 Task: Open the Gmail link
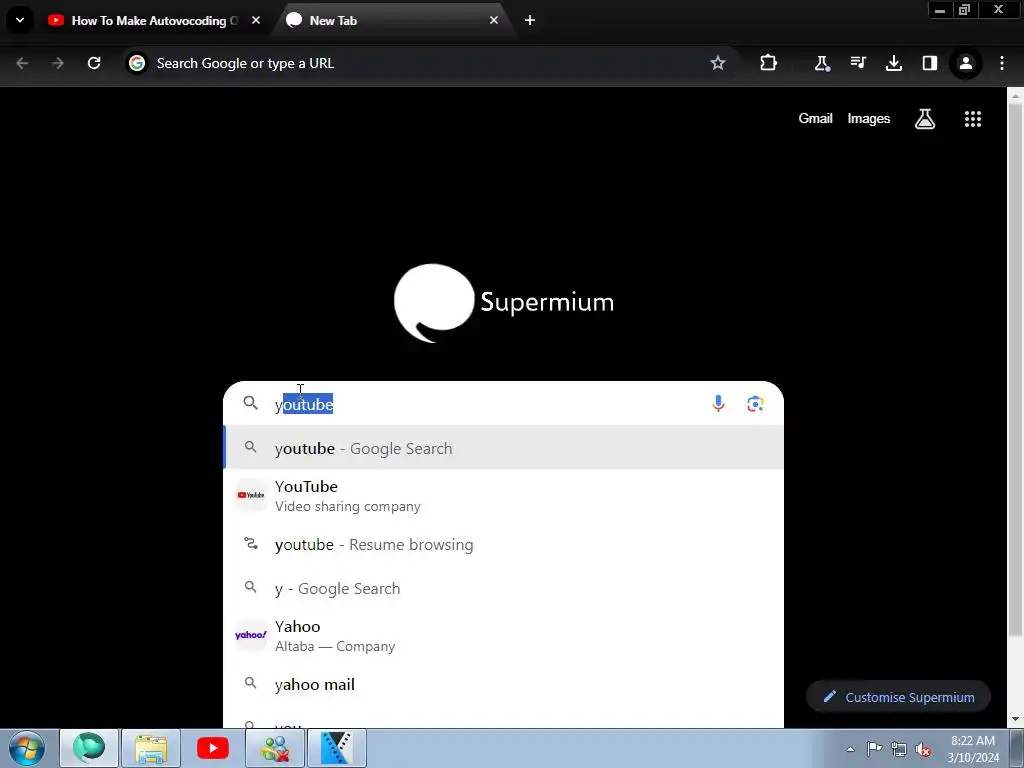click(x=815, y=118)
